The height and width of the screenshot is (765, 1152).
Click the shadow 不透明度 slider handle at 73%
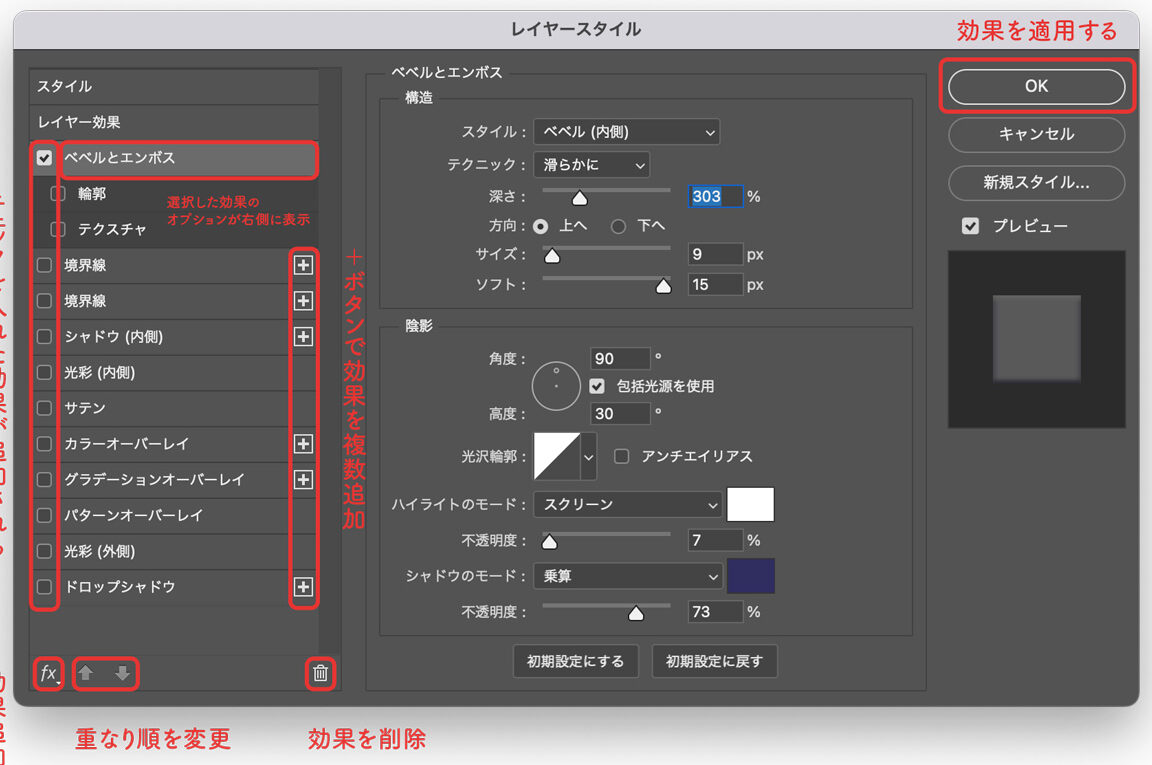click(x=636, y=613)
